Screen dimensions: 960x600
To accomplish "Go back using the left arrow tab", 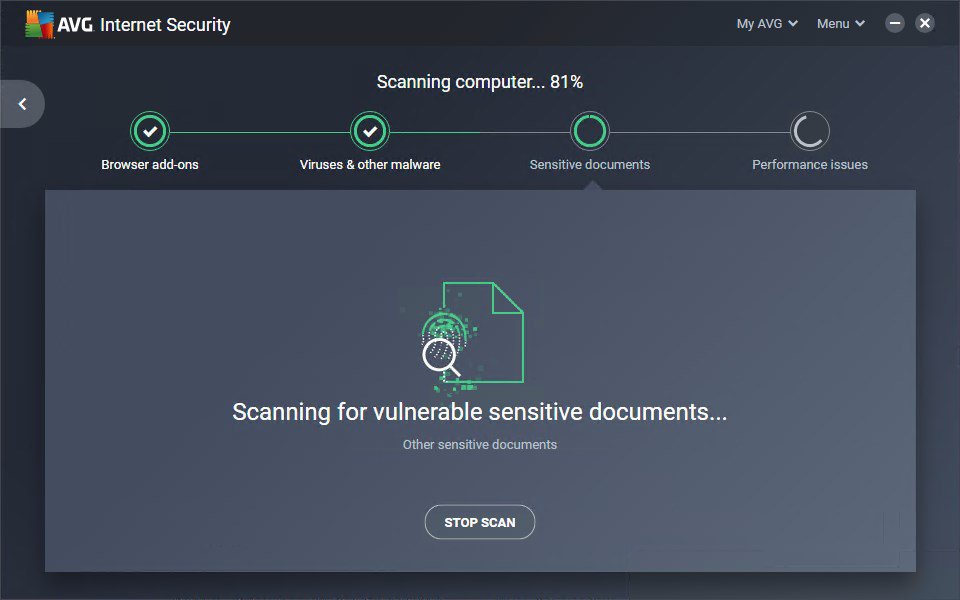I will tap(22, 104).
